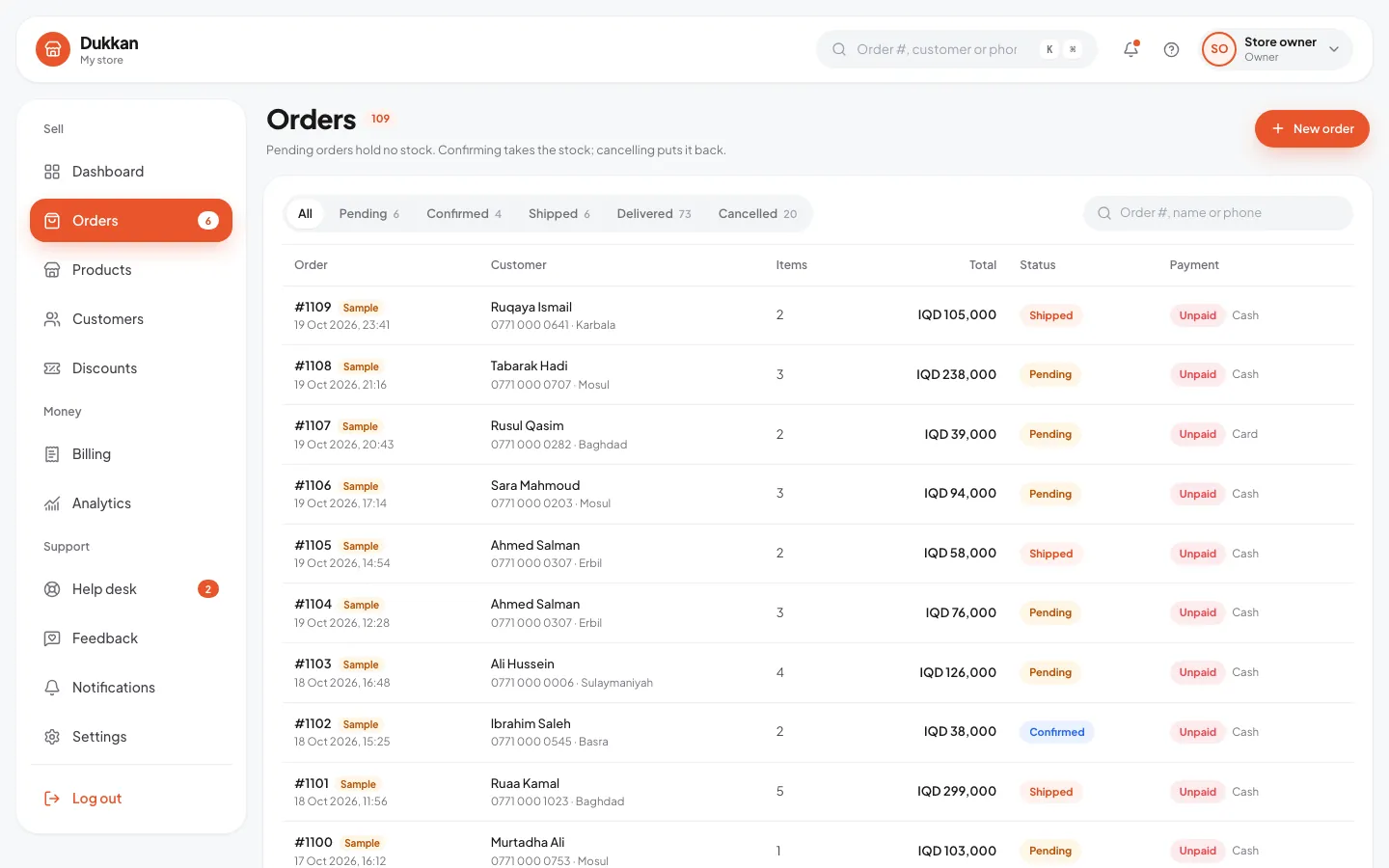Click customer name Tabarak Hadi
The width and height of the screenshot is (1389, 868).
[x=529, y=366]
